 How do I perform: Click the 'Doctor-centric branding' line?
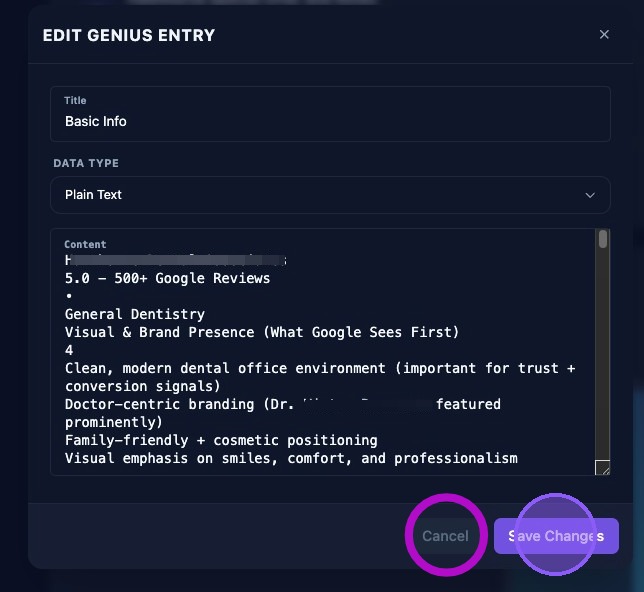[x=283, y=413]
